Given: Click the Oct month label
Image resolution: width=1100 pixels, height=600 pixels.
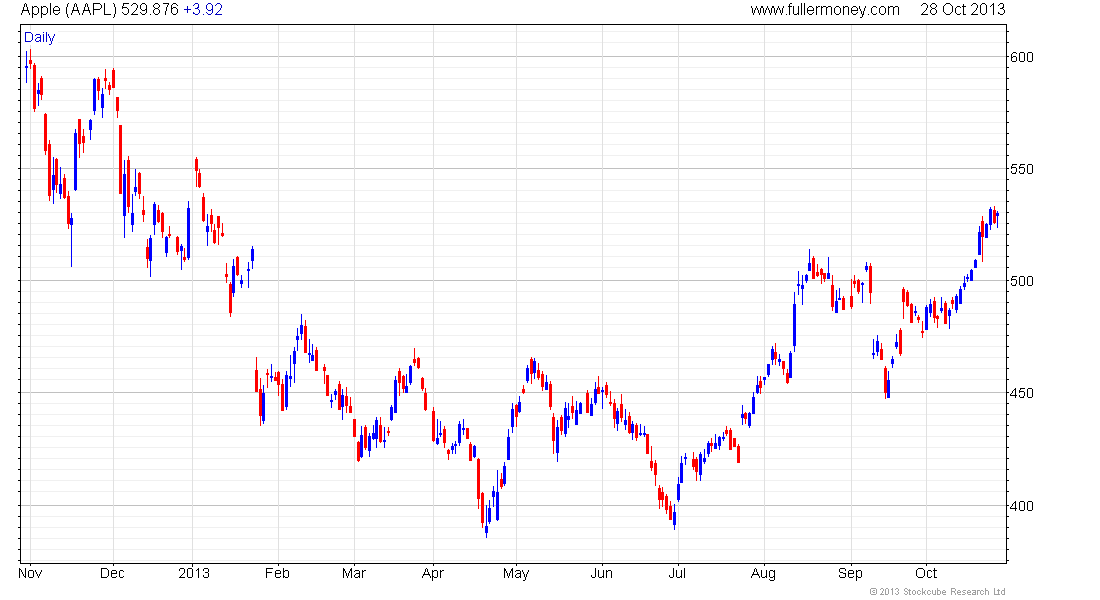Looking at the screenshot, I should point(926,573).
